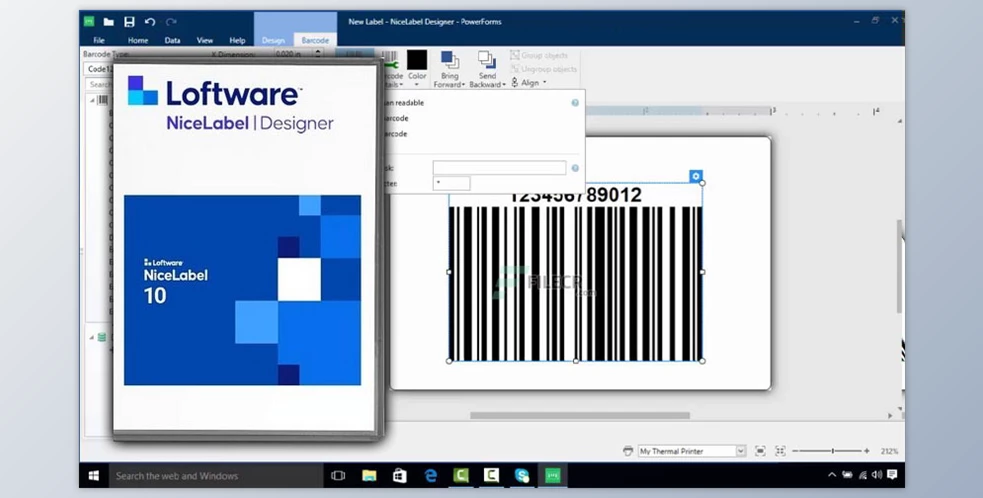Select the Barcode contextual tab
This screenshot has height=498, width=983.
coord(315,40)
